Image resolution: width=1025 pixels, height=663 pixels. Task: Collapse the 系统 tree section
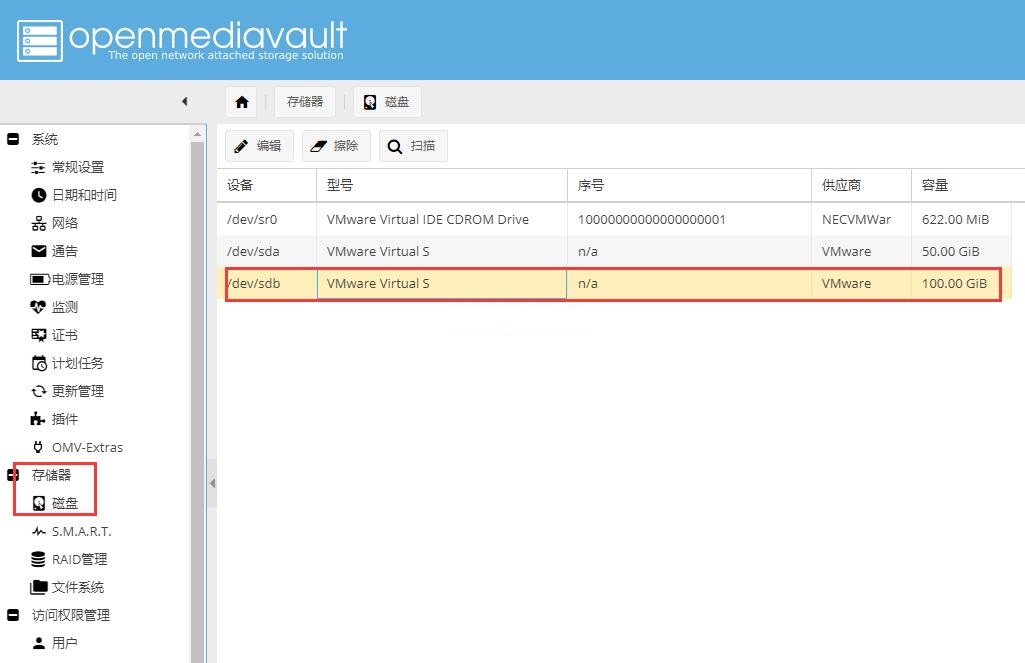13,139
